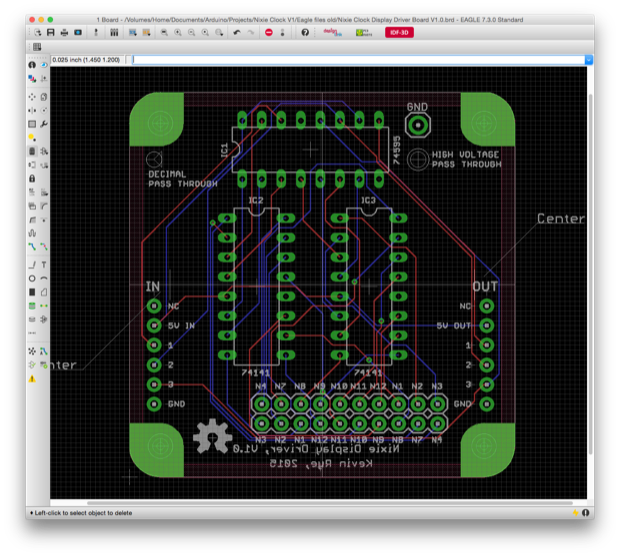Screen dimensions: 620x556
Task: Click the Zoom to fit icon
Action: [x=164, y=32]
